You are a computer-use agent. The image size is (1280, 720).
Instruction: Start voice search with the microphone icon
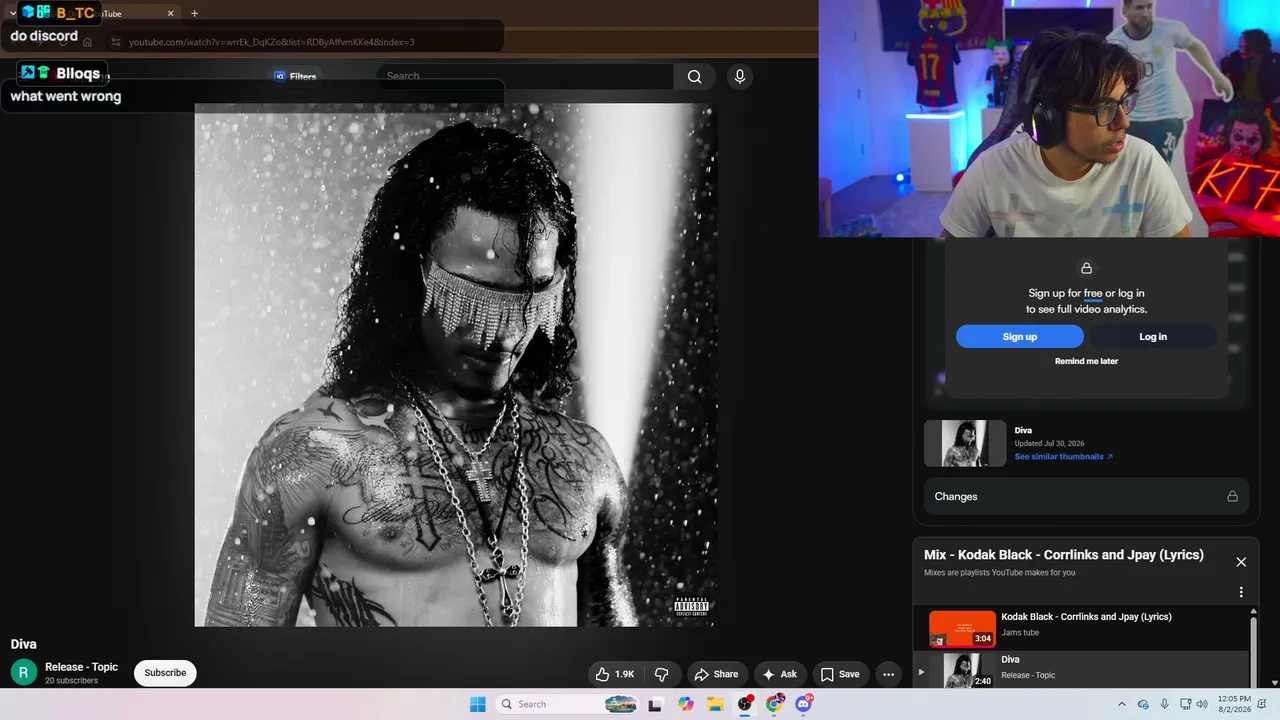tap(739, 77)
